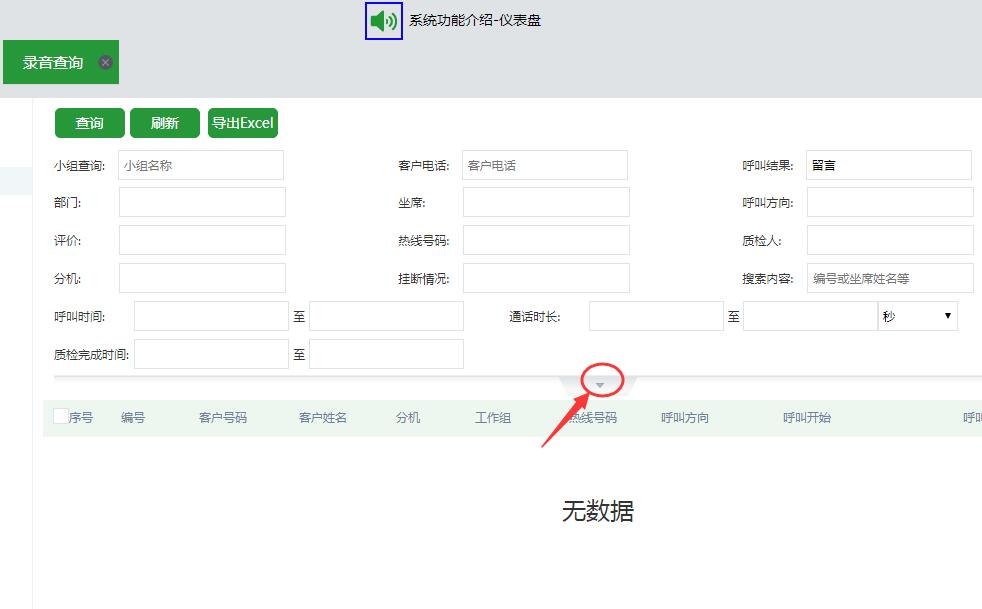982x609 pixels.
Task: Export results using 导出Excel
Action: 242,122
